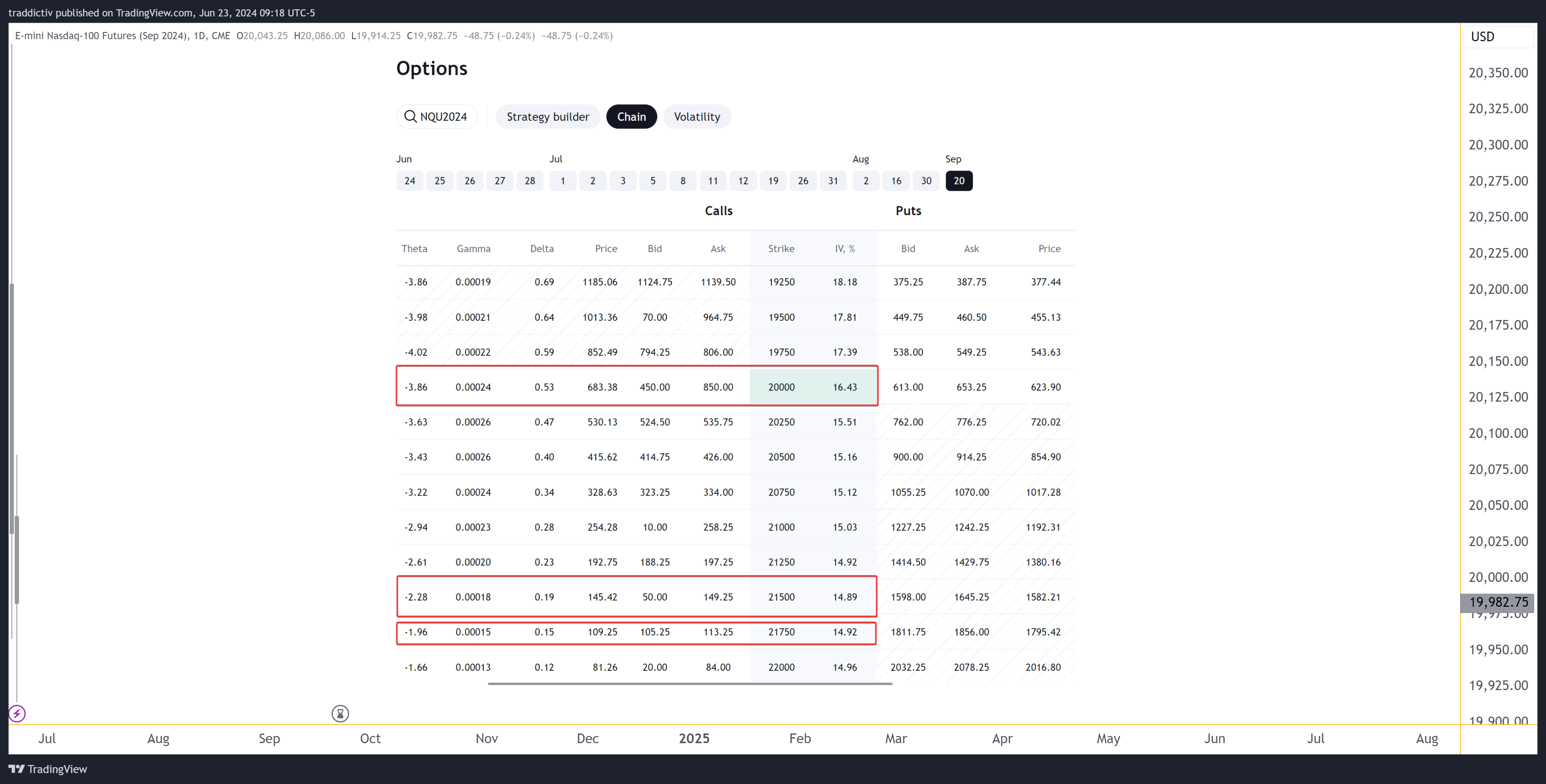Select the Jul 19 expiration date
The height and width of the screenshot is (784, 1546).
pyautogui.click(x=773, y=181)
